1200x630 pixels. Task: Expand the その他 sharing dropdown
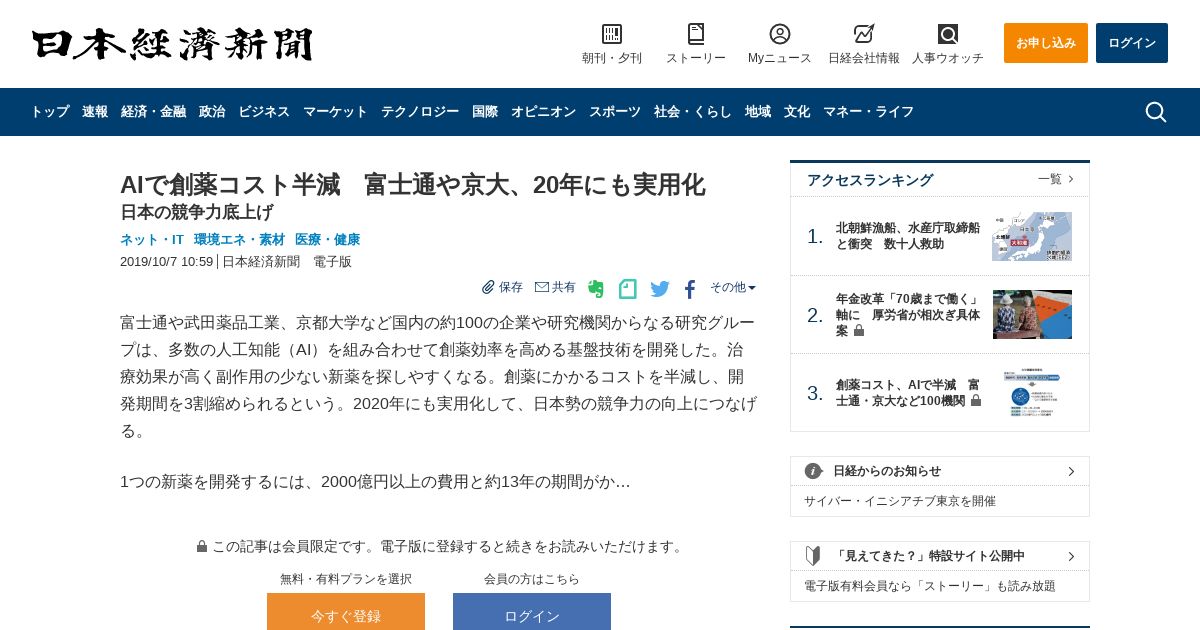(733, 287)
